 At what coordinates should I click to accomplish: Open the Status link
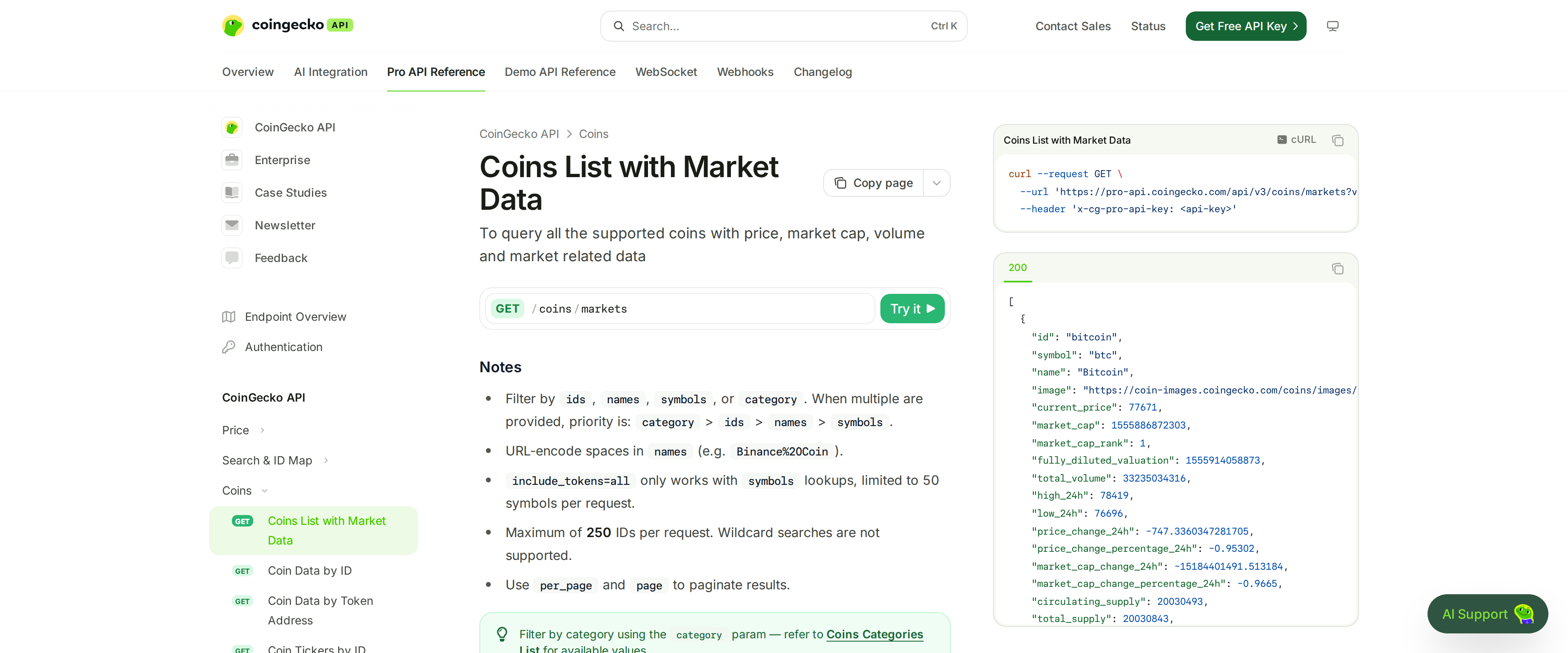coord(1148,26)
